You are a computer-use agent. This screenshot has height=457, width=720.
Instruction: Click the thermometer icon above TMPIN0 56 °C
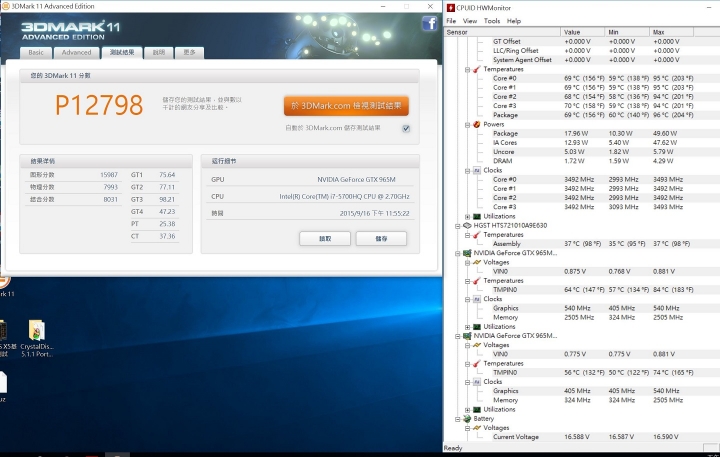click(x=477, y=363)
